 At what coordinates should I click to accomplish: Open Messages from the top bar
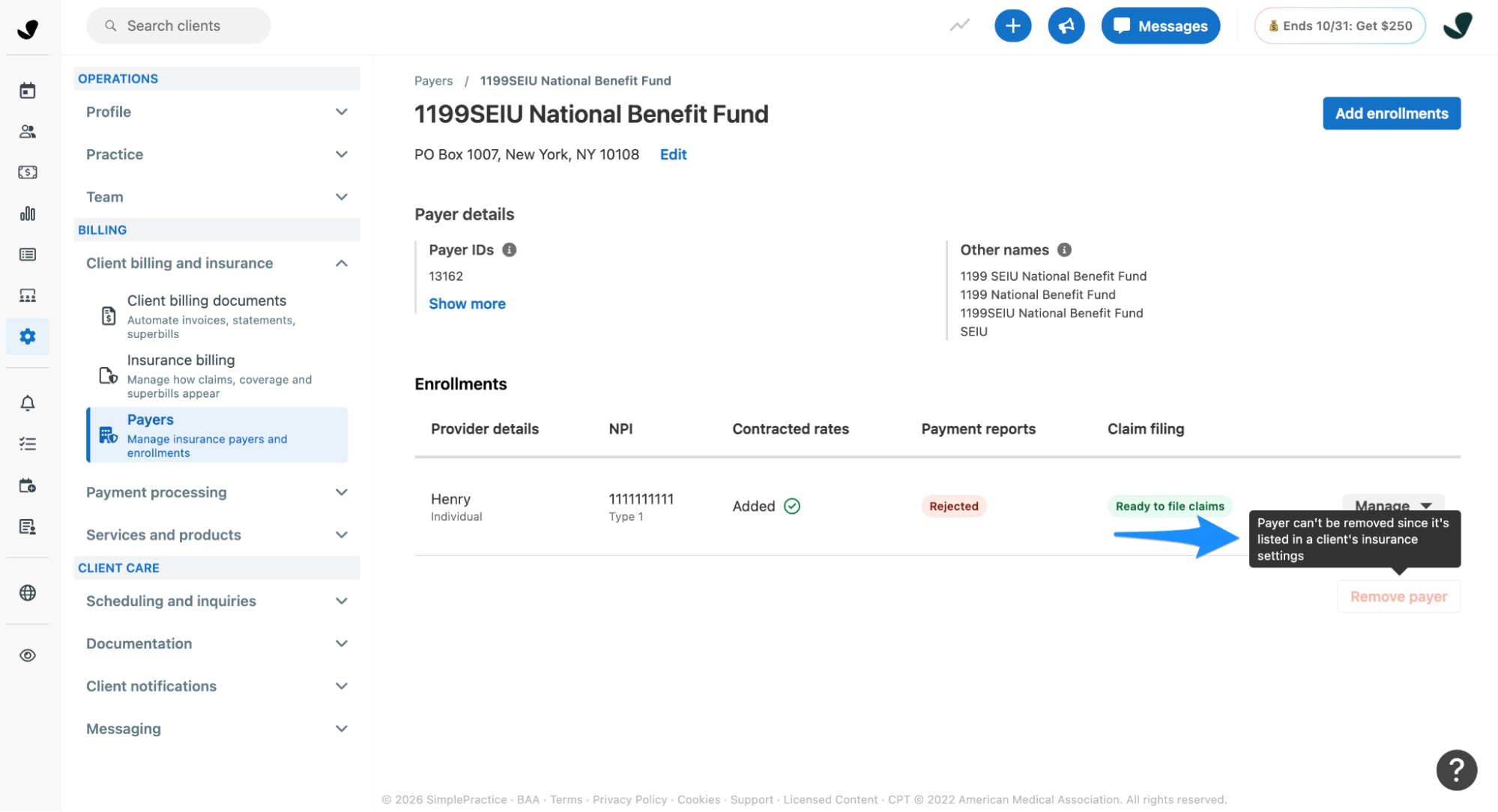(1160, 25)
